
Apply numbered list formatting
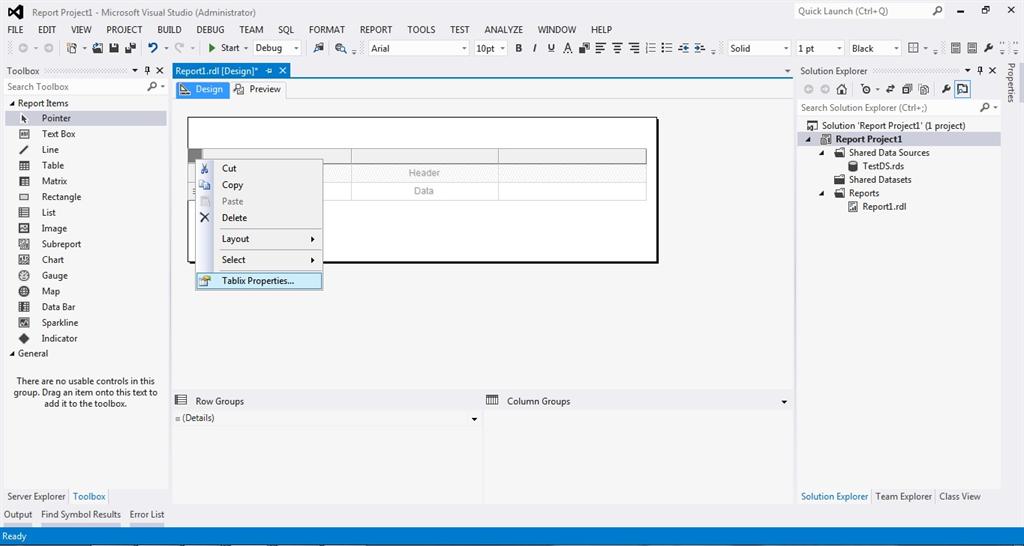click(650, 48)
